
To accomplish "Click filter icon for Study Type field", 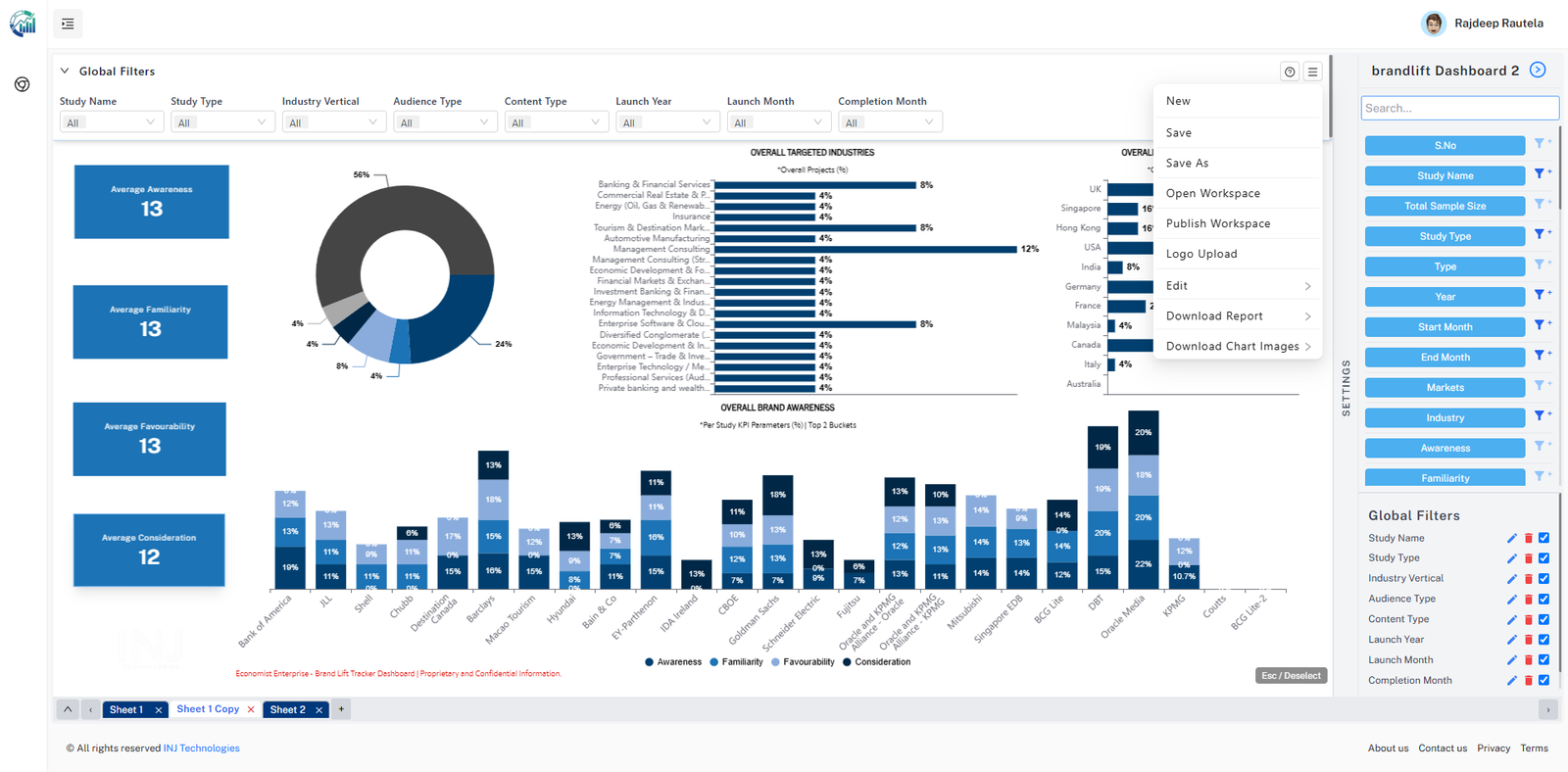I will 1541,235.
